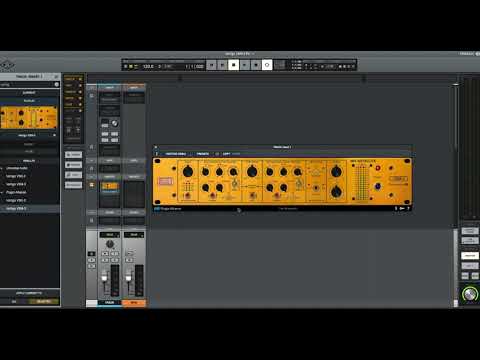The height and width of the screenshot is (360, 480).
Task: Select the orange VOXBOX thumbnail in the browser
Action: pyautogui.click(x=29, y=117)
